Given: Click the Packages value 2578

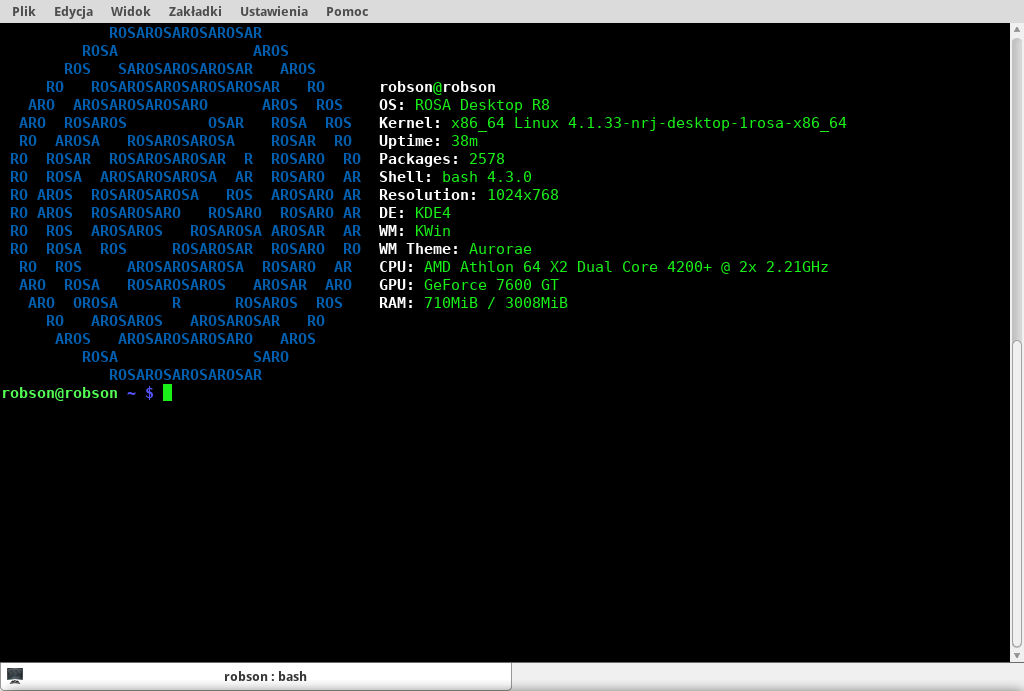Looking at the screenshot, I should coord(487,159).
